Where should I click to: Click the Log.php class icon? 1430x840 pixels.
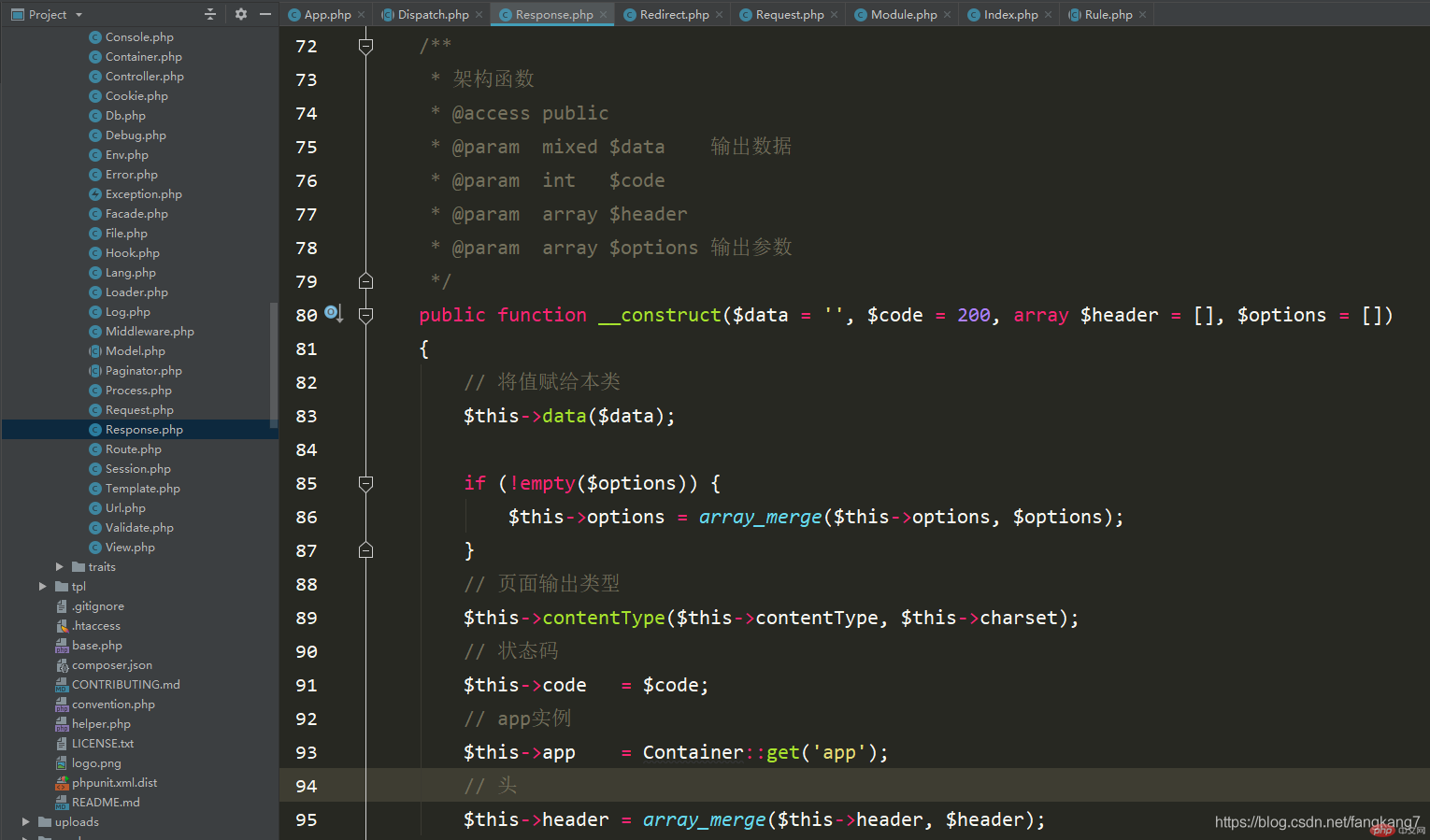click(95, 312)
